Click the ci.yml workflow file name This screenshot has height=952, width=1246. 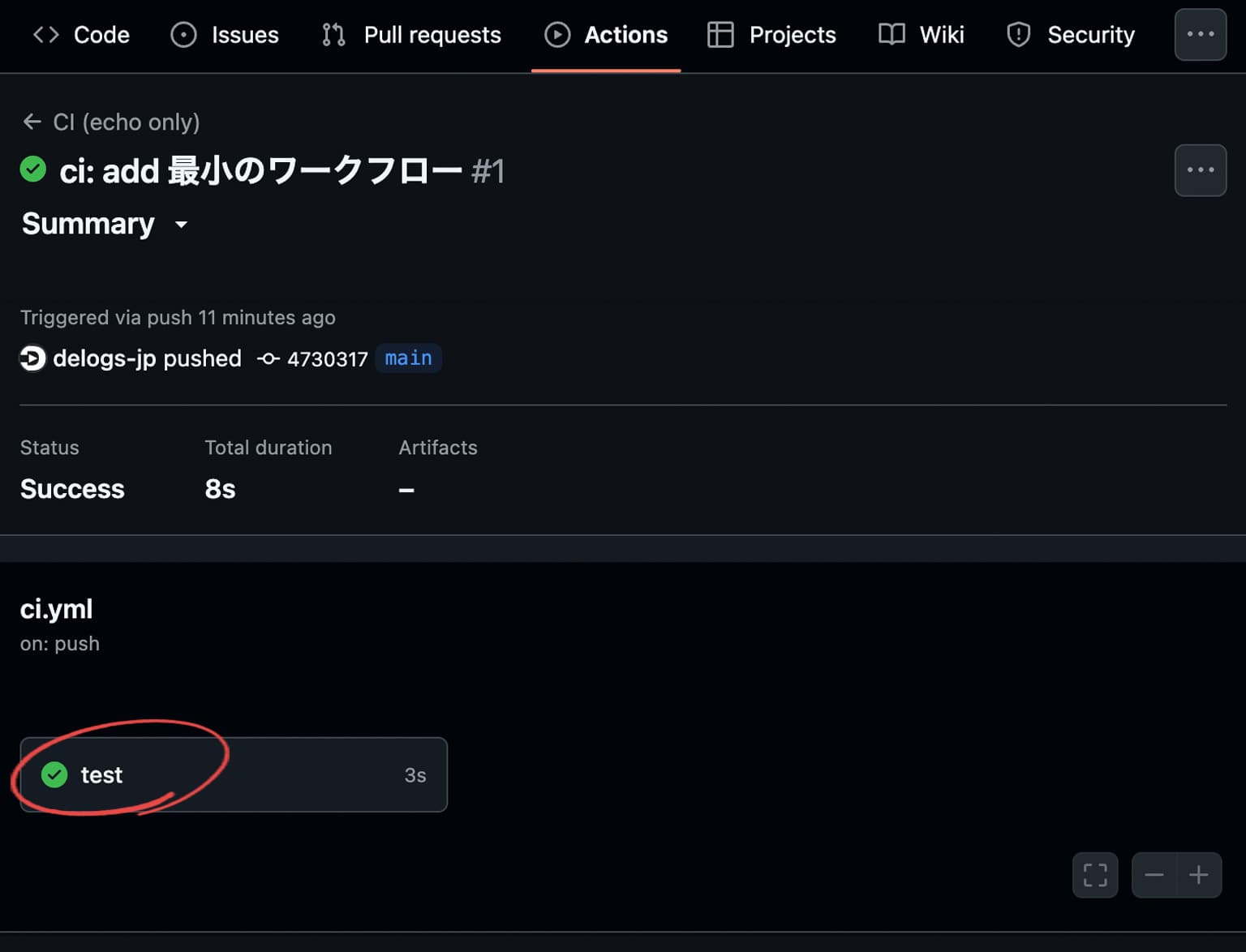pyautogui.click(x=56, y=609)
